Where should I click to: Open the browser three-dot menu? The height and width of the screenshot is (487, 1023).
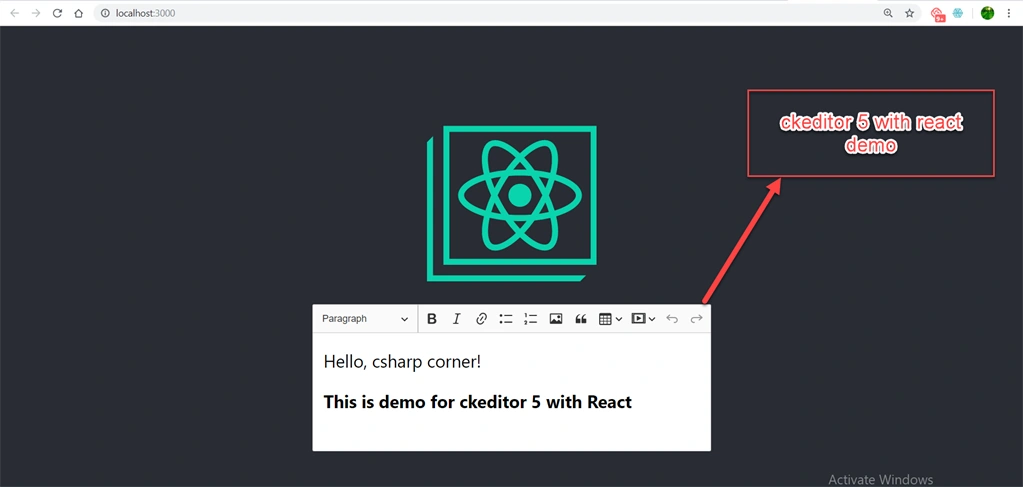1009,13
